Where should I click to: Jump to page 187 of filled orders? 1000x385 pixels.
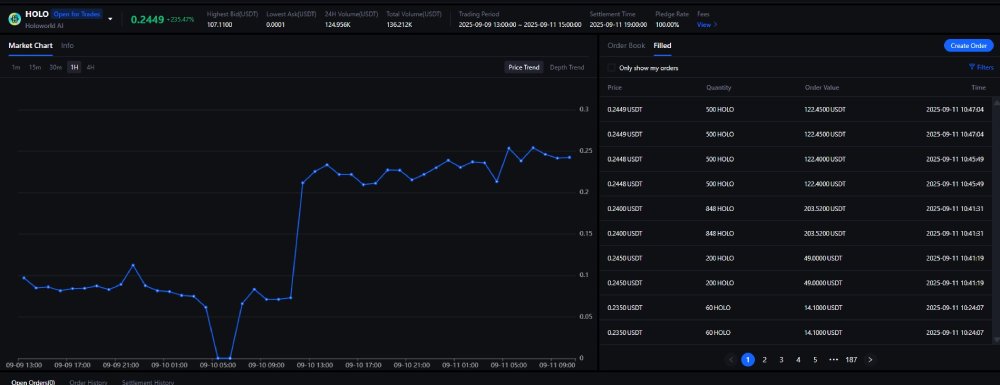[851, 360]
